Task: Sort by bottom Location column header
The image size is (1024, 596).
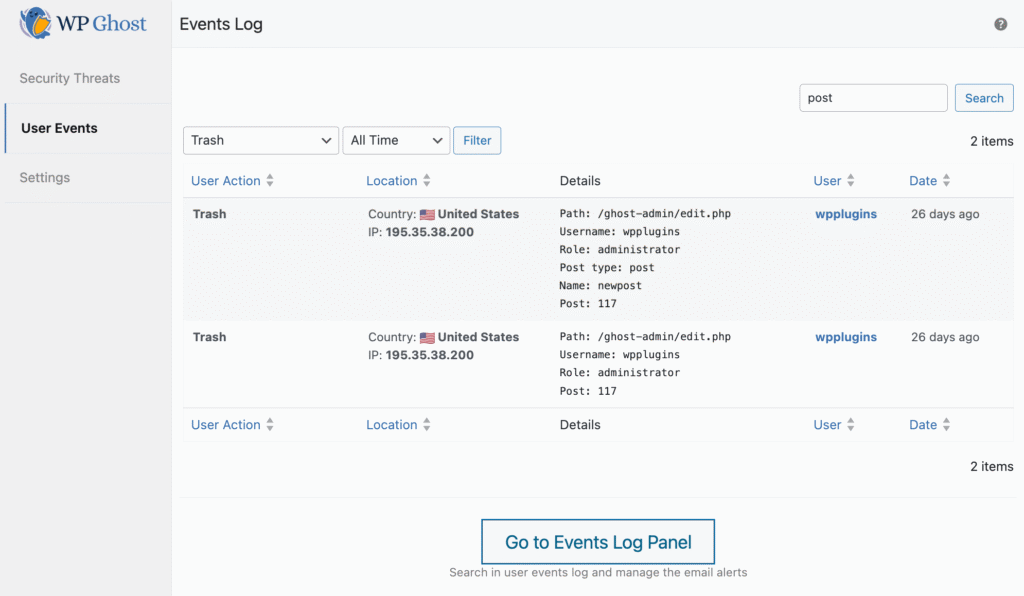Action: tap(391, 425)
